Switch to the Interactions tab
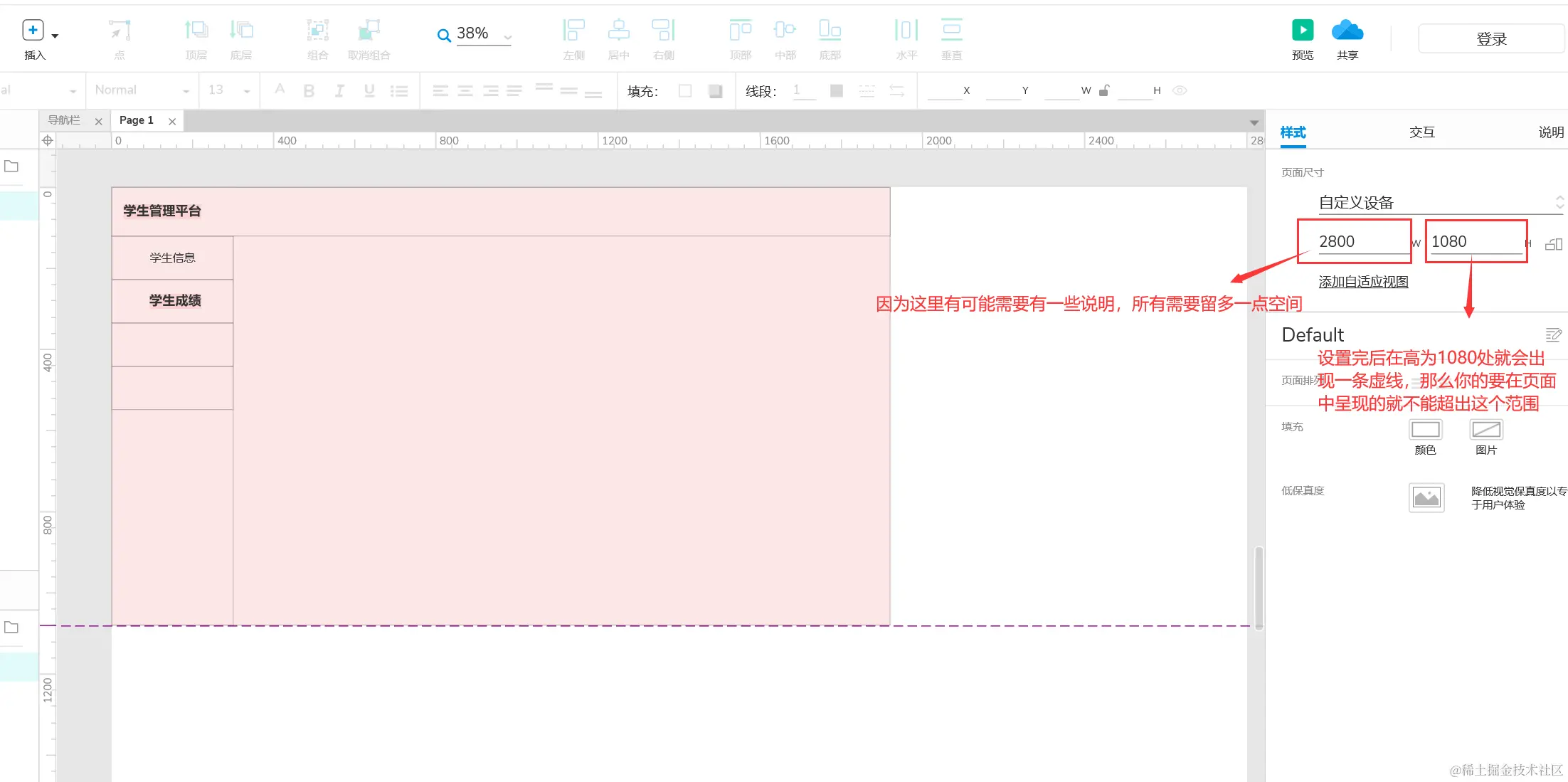 (1421, 132)
